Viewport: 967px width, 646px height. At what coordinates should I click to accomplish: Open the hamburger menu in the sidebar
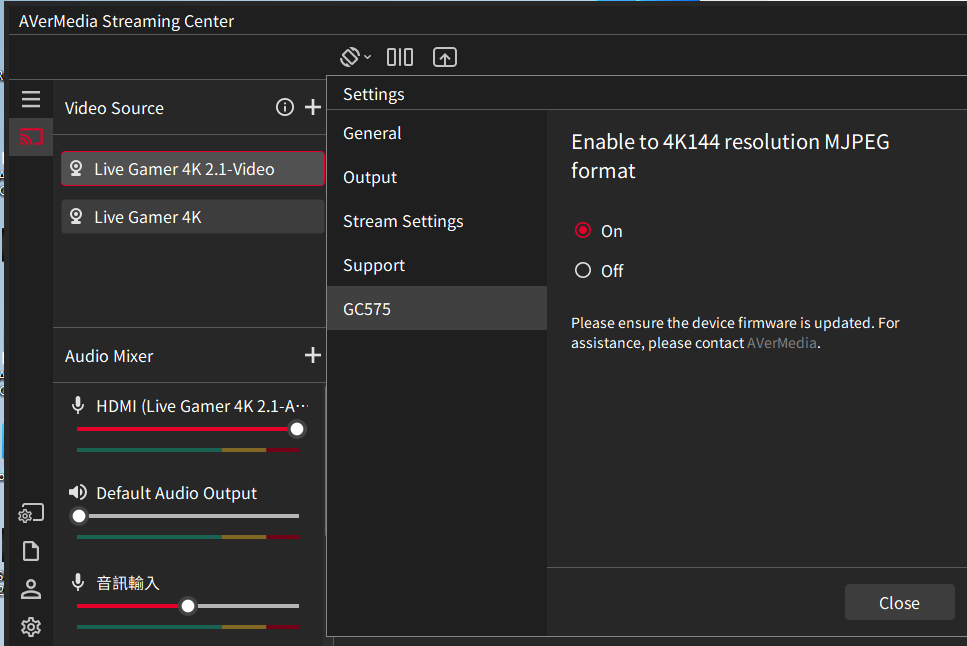pos(31,99)
